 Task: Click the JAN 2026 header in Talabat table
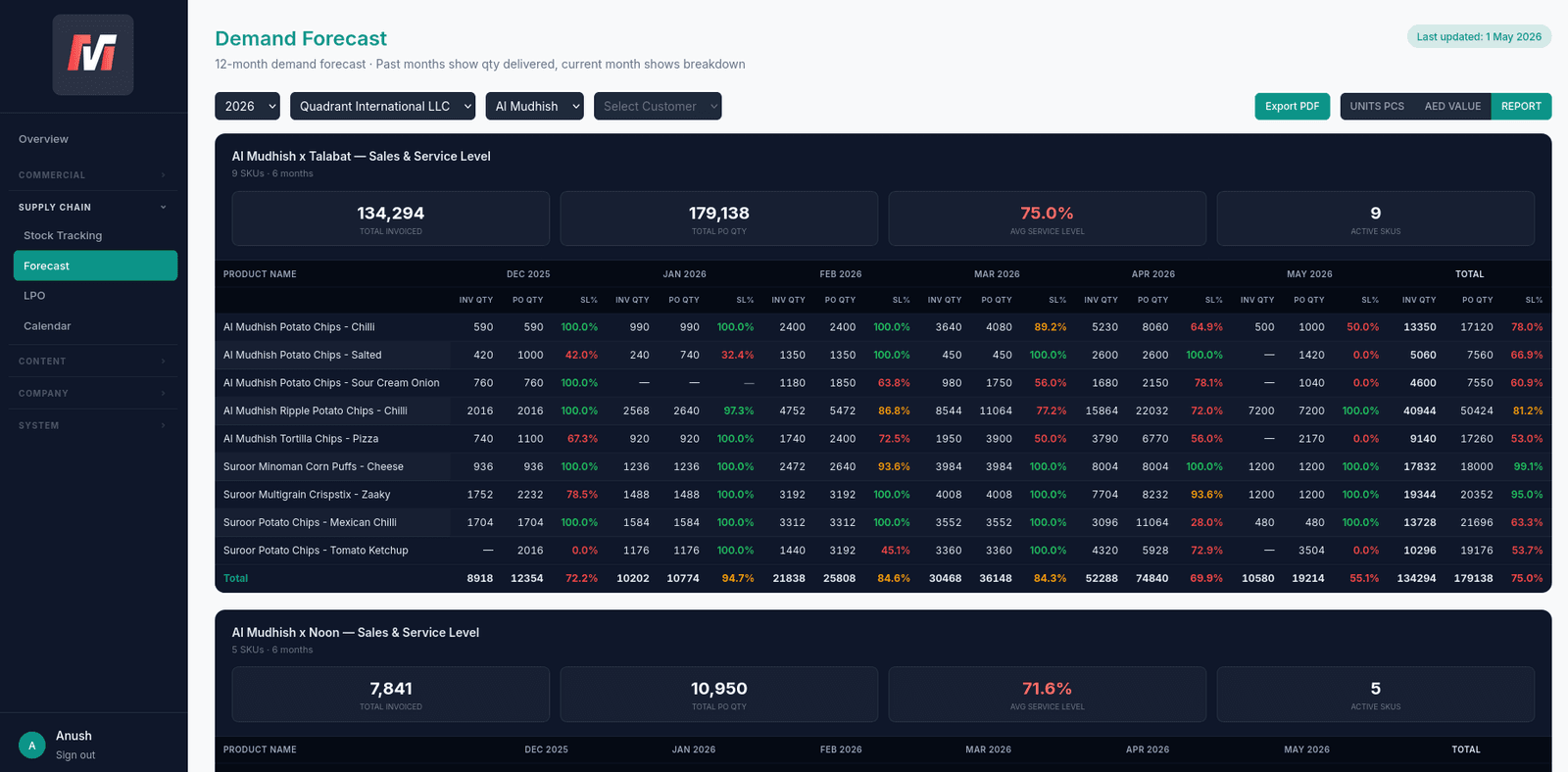(684, 274)
